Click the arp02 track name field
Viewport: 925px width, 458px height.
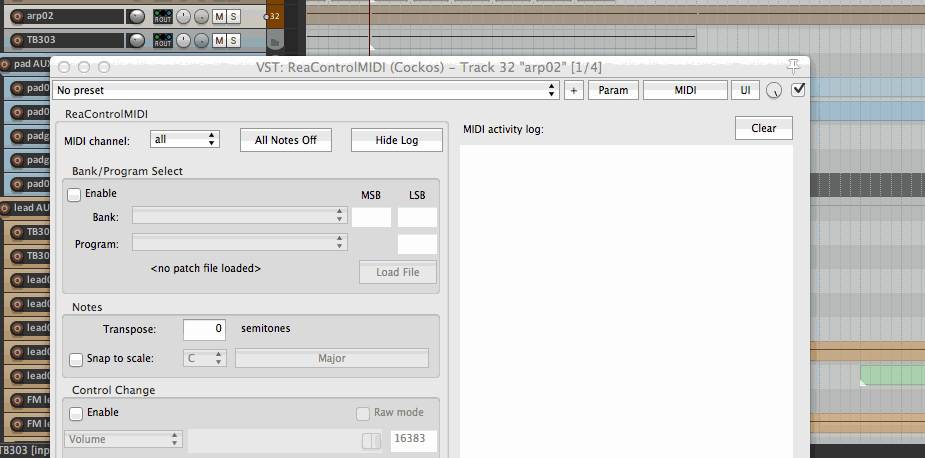[x=74, y=17]
